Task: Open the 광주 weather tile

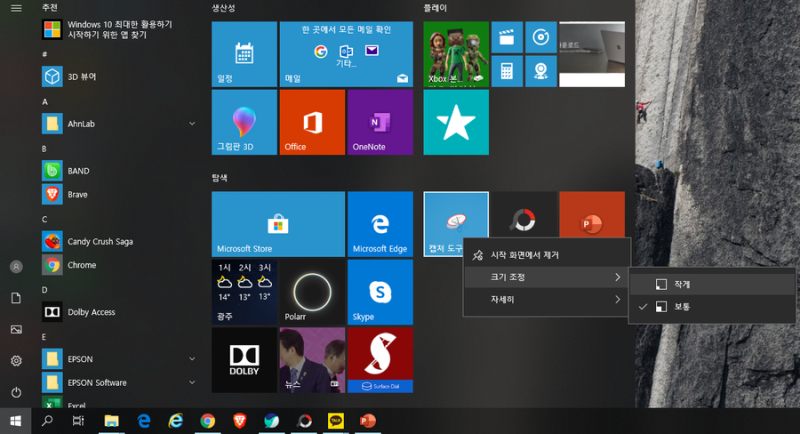Action: coord(244,292)
